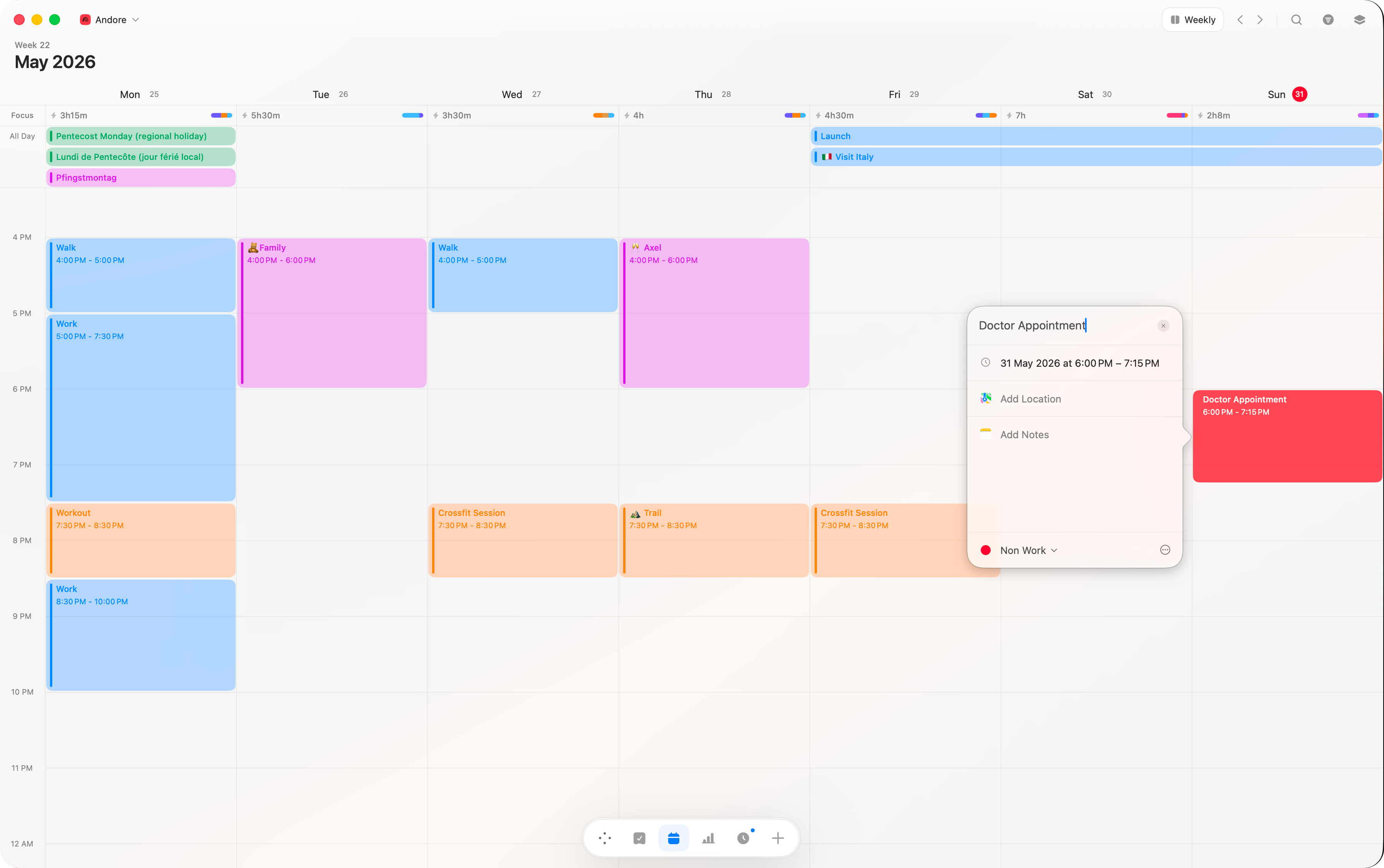Select the Thu 28 day header
1384x868 pixels.
(712, 94)
